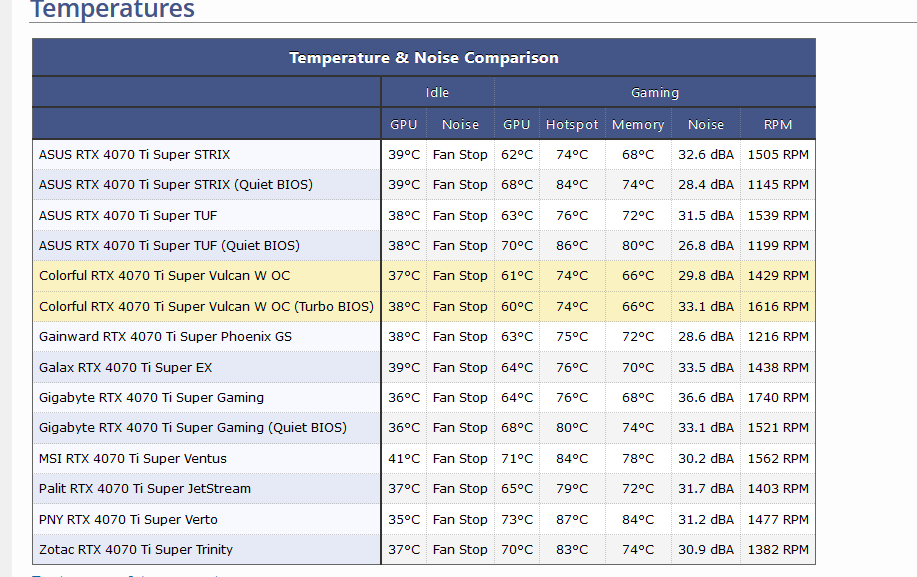Viewport: 917px width, 577px height.
Task: Click the 1505 RPM value
Action: coord(778,154)
